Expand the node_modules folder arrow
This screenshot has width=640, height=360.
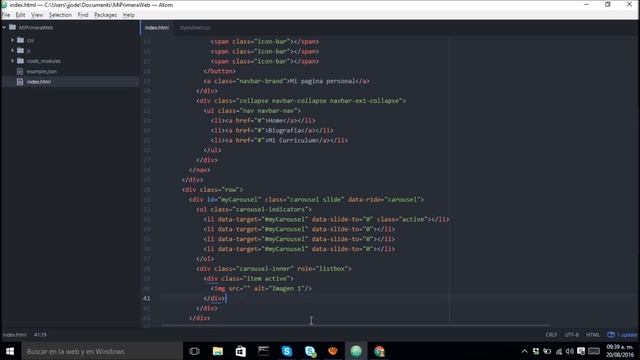coord(12,60)
